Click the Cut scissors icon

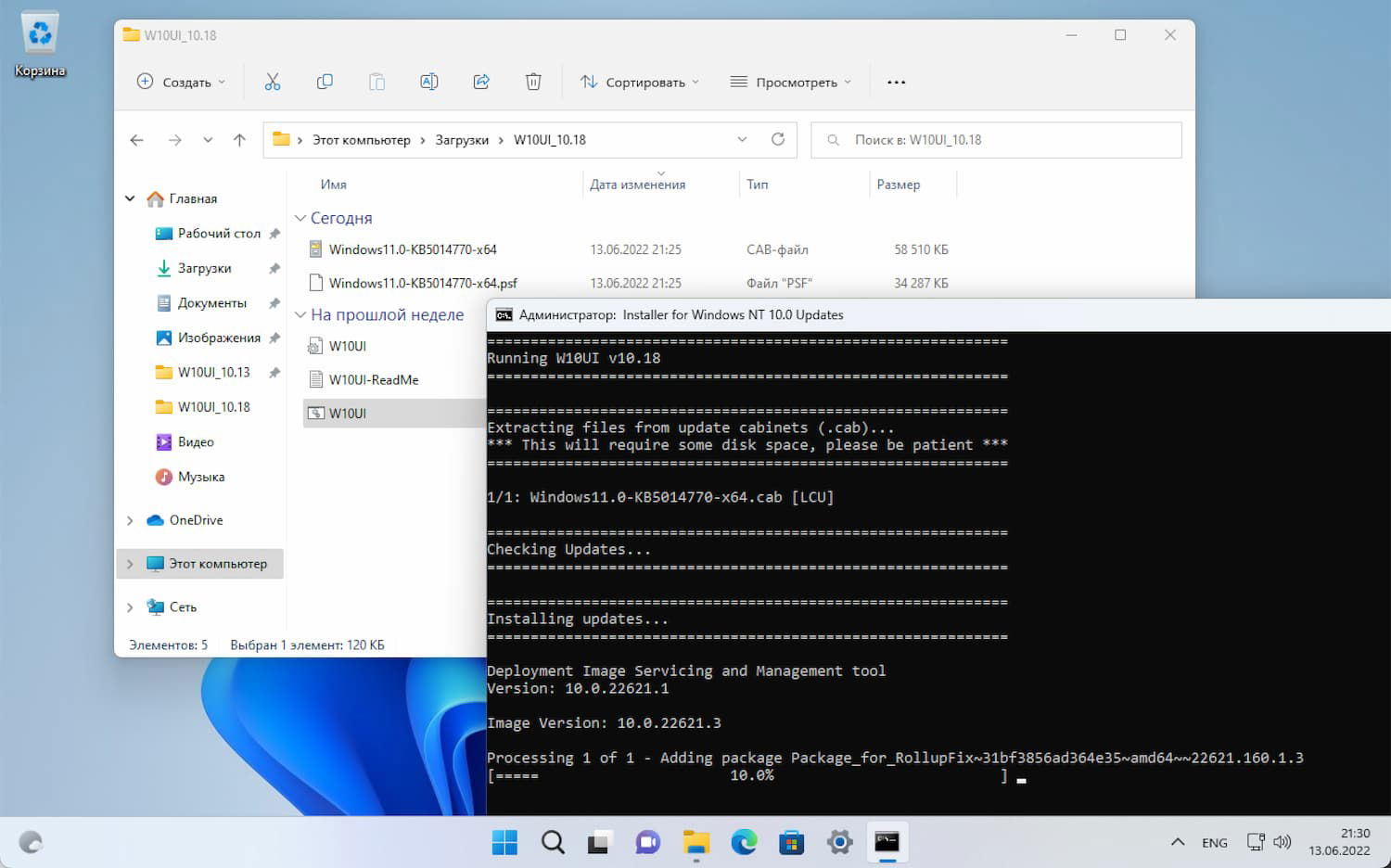click(x=272, y=82)
